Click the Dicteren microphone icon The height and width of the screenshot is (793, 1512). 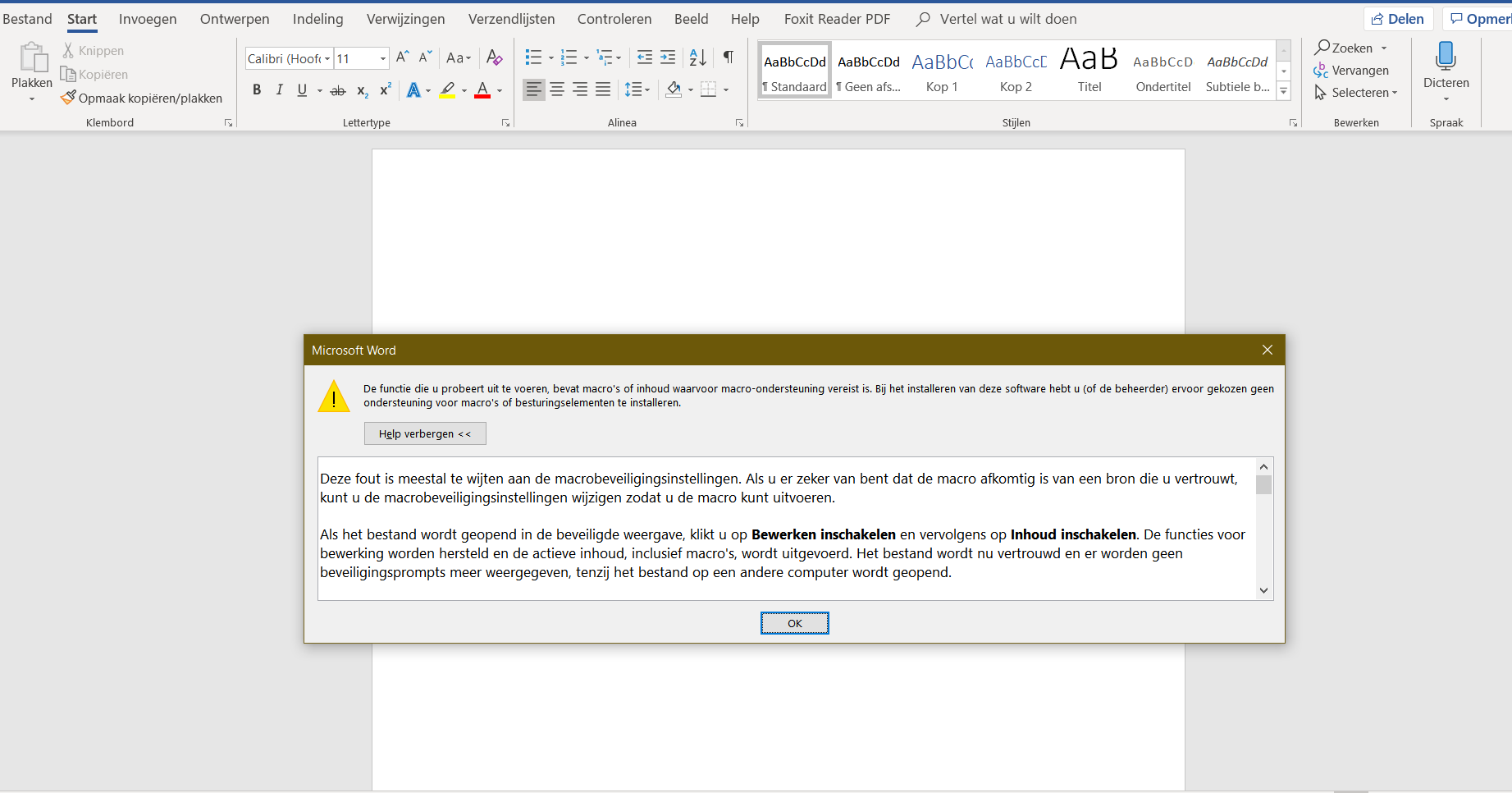(1446, 57)
